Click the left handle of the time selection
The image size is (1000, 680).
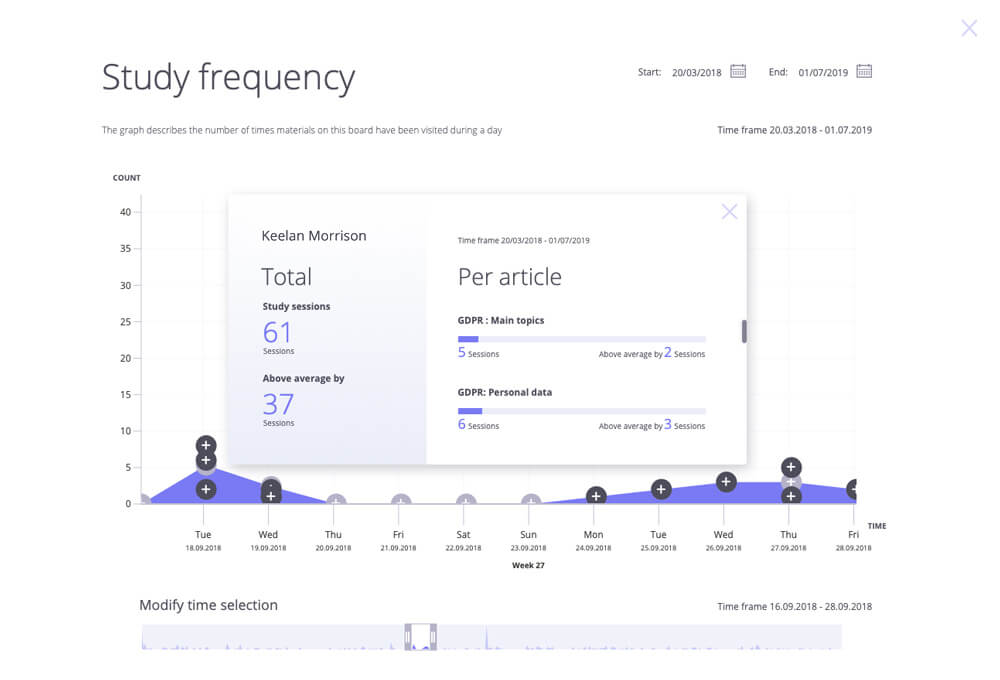[x=408, y=637]
